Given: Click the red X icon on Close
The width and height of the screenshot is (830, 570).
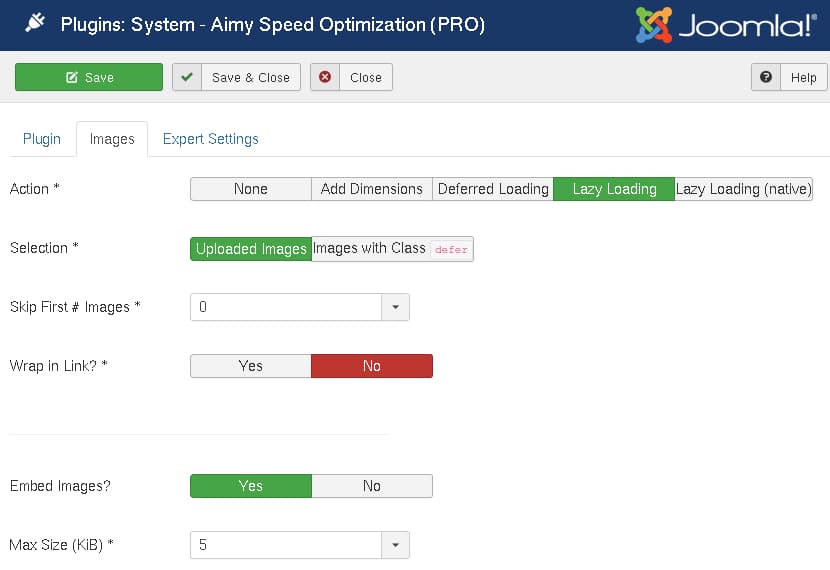Looking at the screenshot, I should pos(325,77).
